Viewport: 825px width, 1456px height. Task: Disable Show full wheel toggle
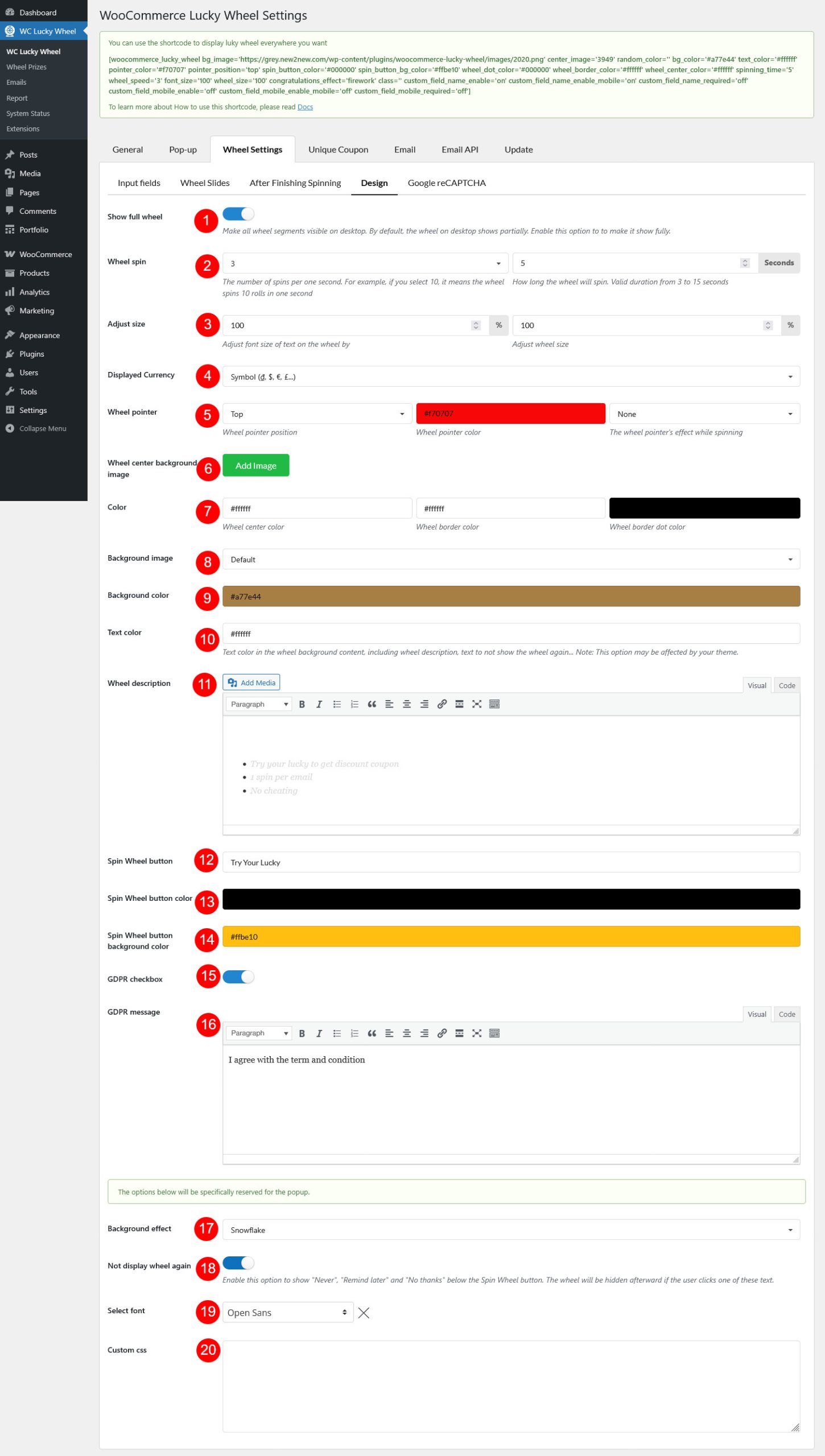(x=238, y=214)
